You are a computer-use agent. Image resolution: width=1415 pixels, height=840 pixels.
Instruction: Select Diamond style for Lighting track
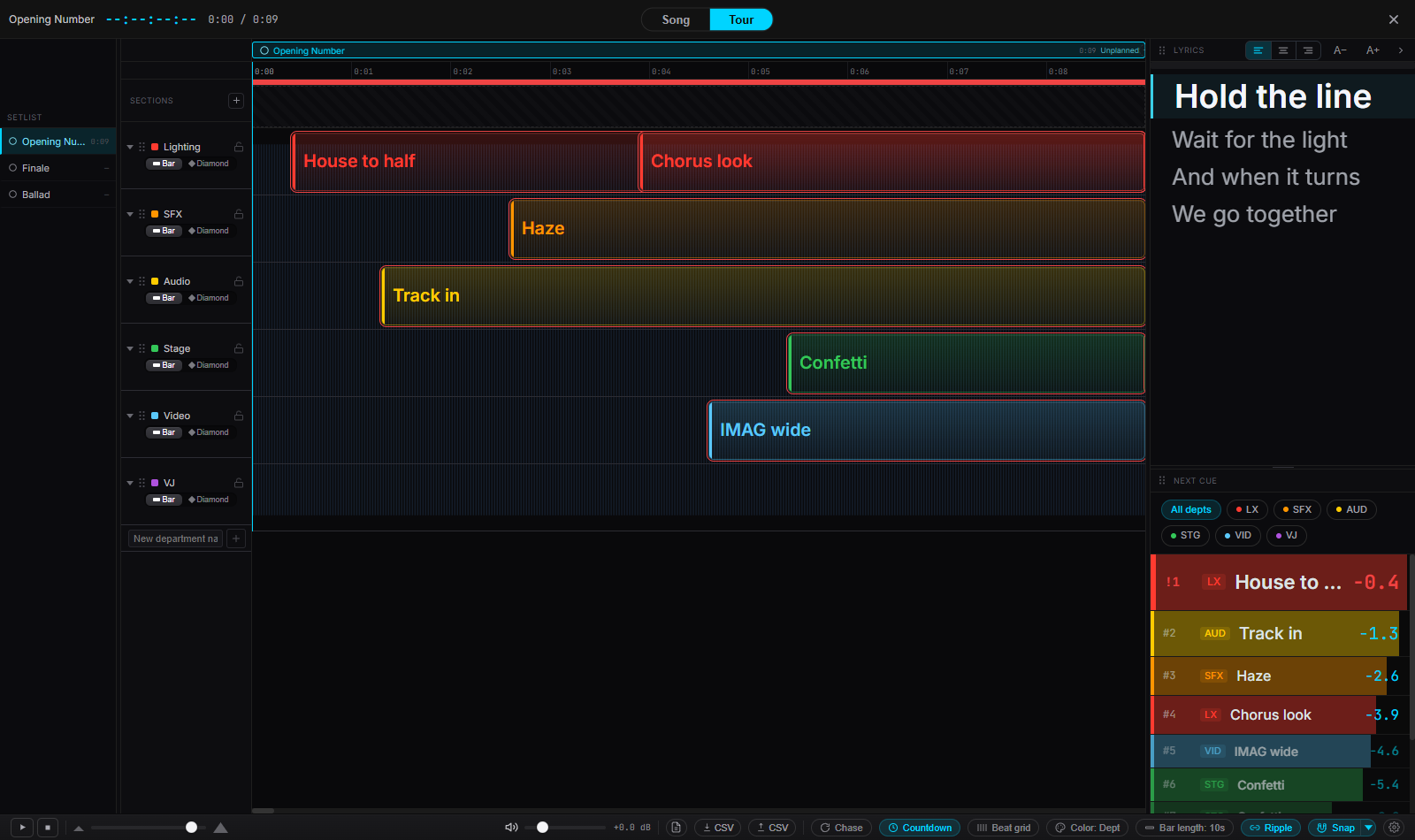tap(209, 164)
